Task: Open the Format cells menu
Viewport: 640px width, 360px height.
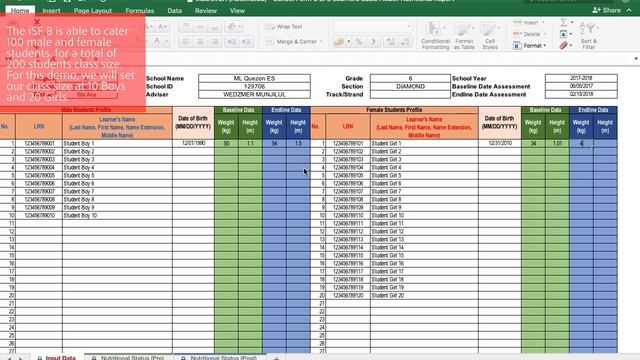Action: click(529, 46)
